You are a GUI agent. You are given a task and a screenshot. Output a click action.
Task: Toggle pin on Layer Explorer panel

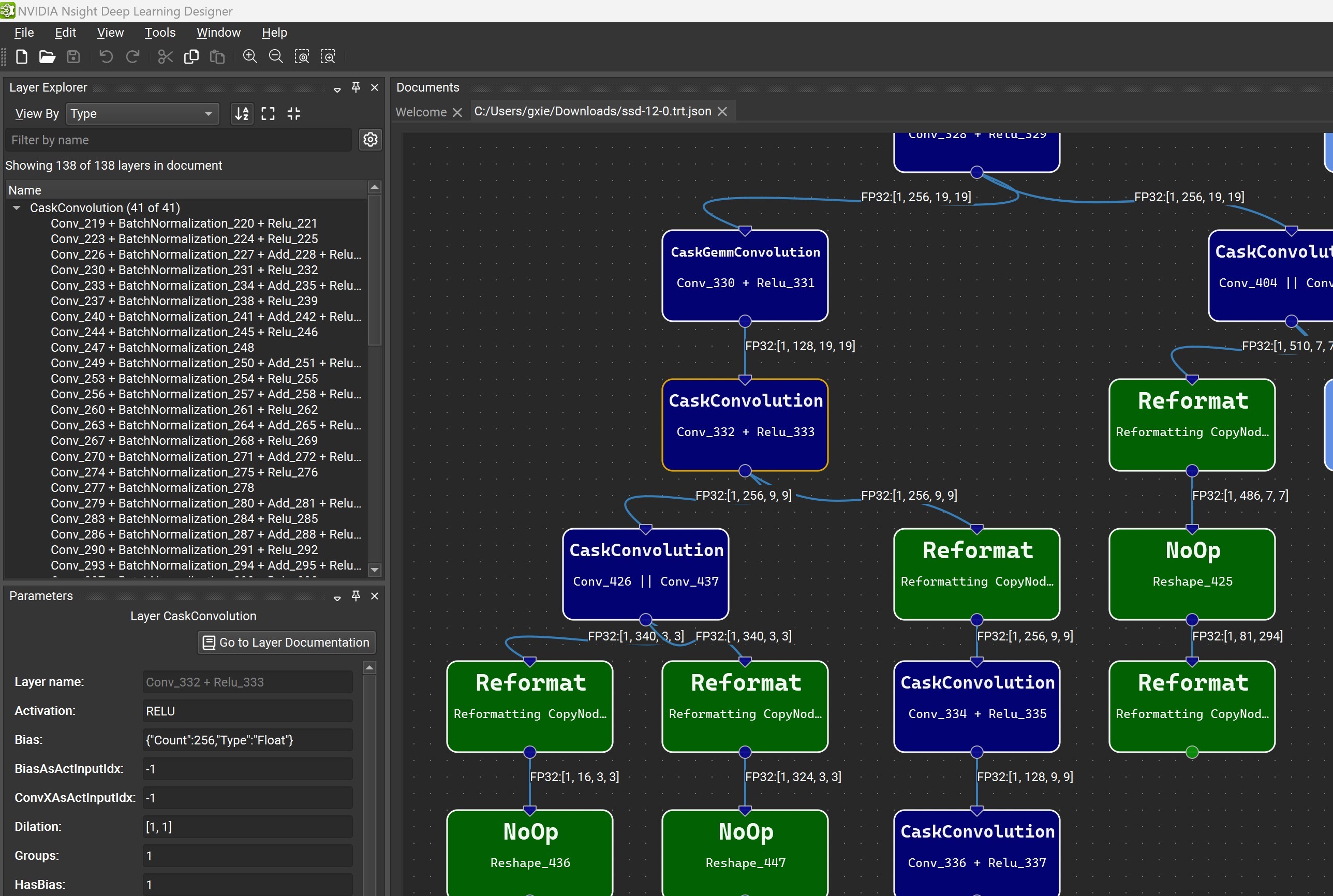click(356, 87)
